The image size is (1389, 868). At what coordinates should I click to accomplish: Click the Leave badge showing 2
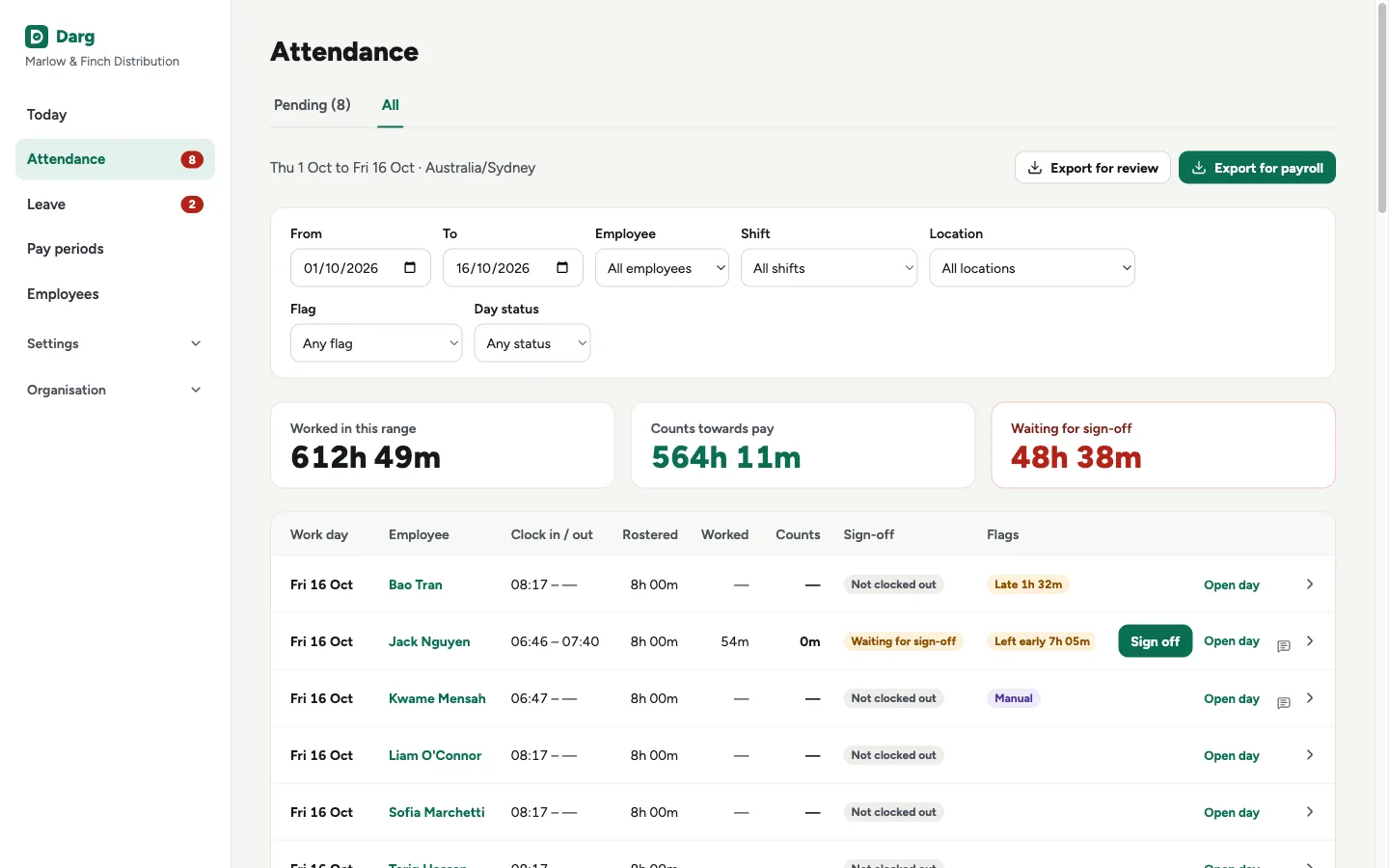(192, 204)
